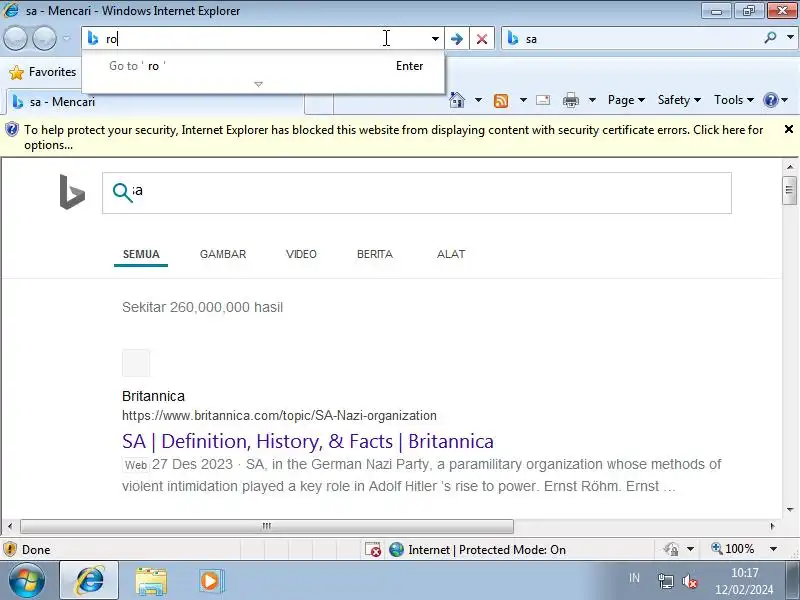Image resolution: width=800 pixels, height=600 pixels.
Task: Open the SA Definition Britannica result link
Action: tap(308, 441)
